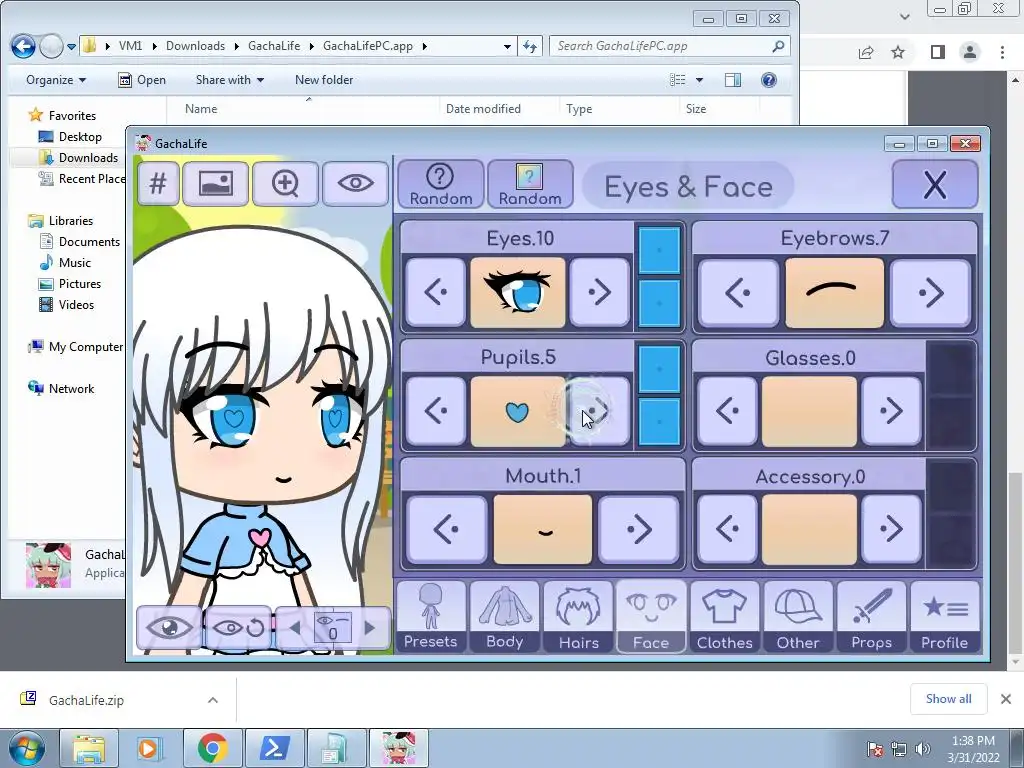Select Network in Explorer sidebar
Viewport: 1024px width, 768px height.
61,389
